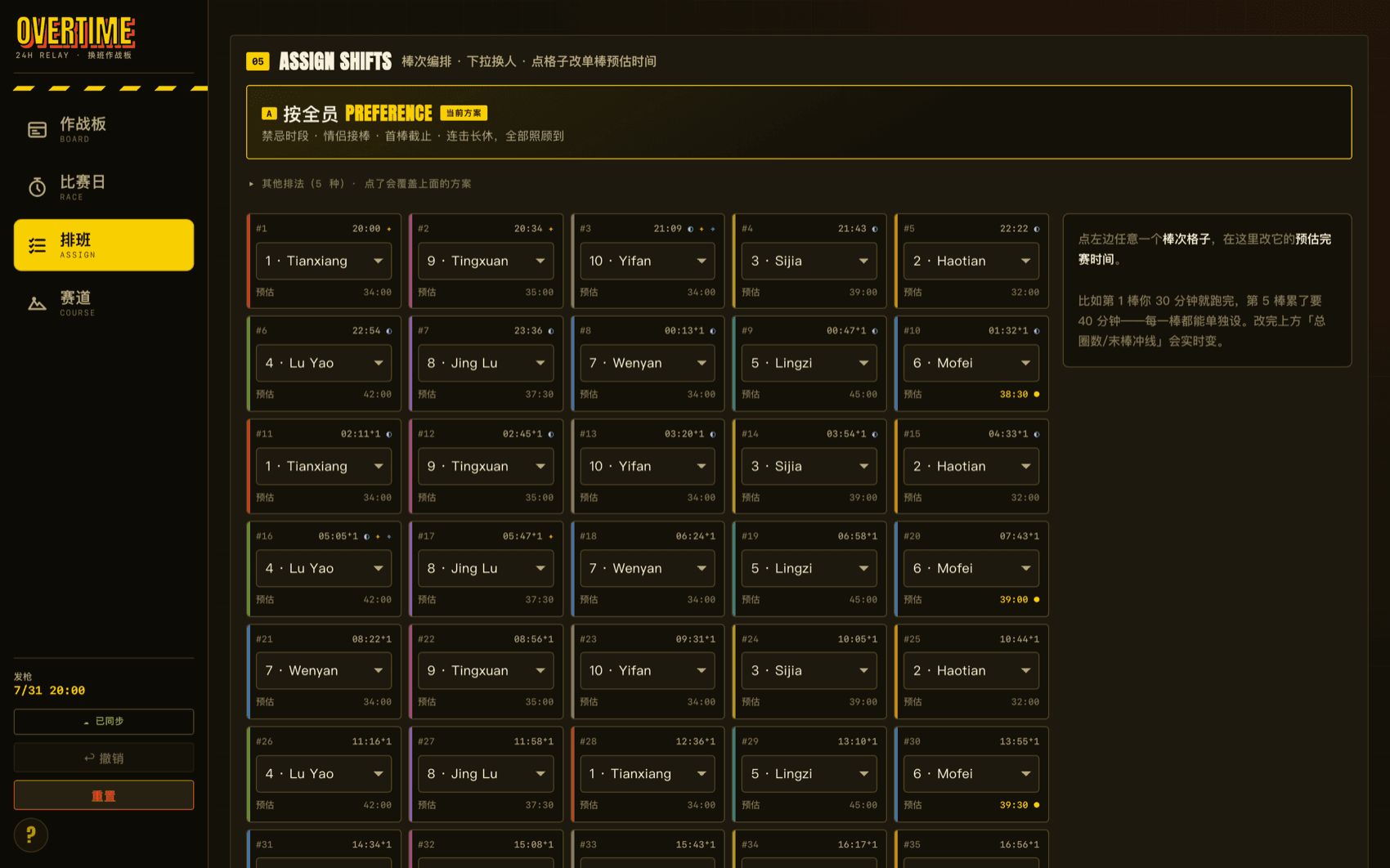Select the 作战板 BOARD menu item
The width and height of the screenshot is (1390, 868).
(104, 129)
